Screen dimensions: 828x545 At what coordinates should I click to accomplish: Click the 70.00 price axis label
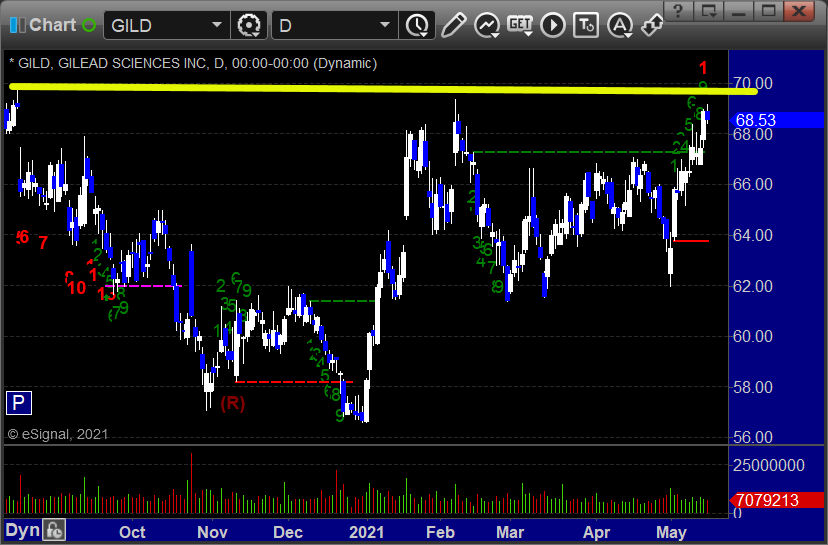pyautogui.click(x=753, y=83)
